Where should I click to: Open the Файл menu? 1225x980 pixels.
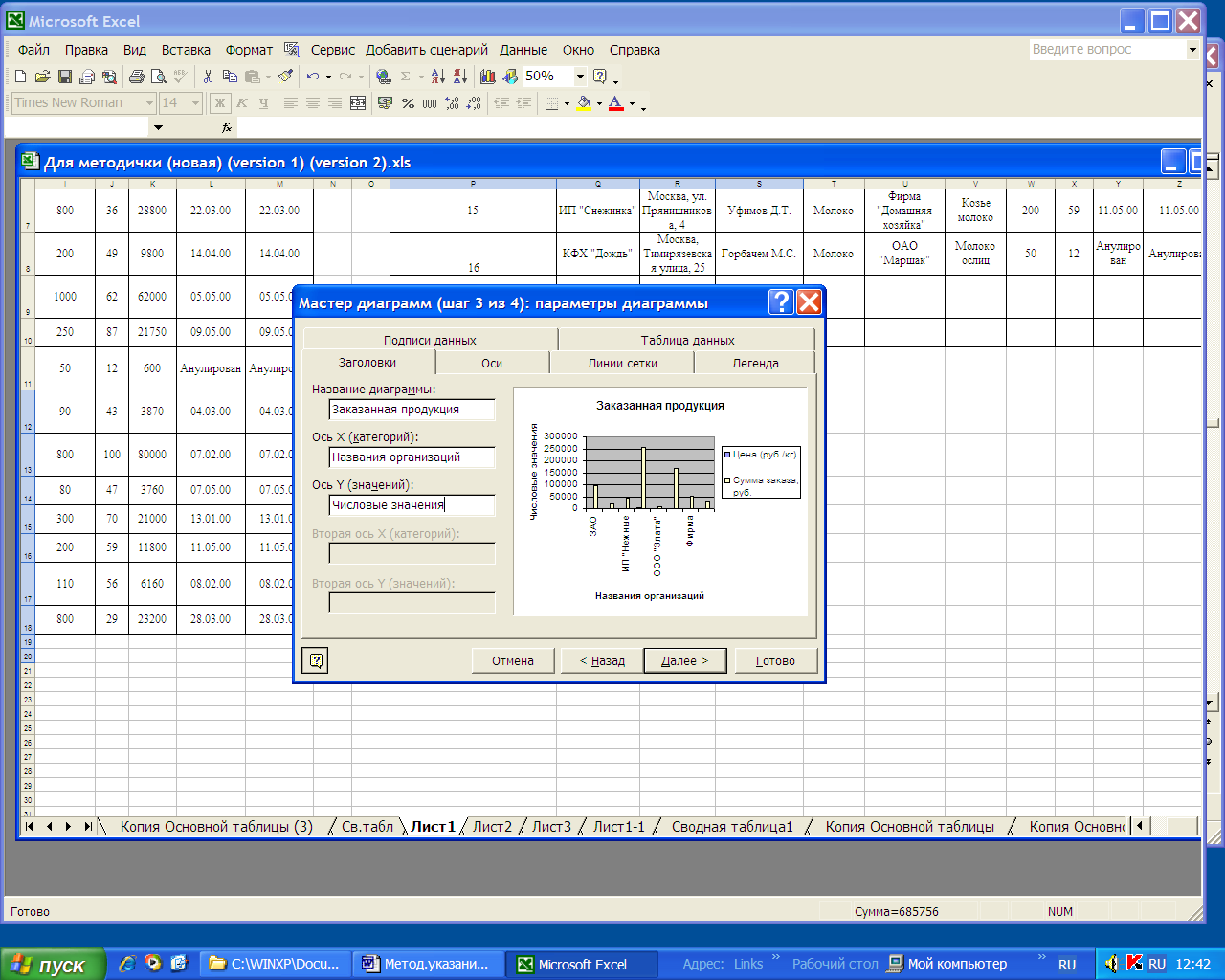pyautogui.click(x=33, y=50)
